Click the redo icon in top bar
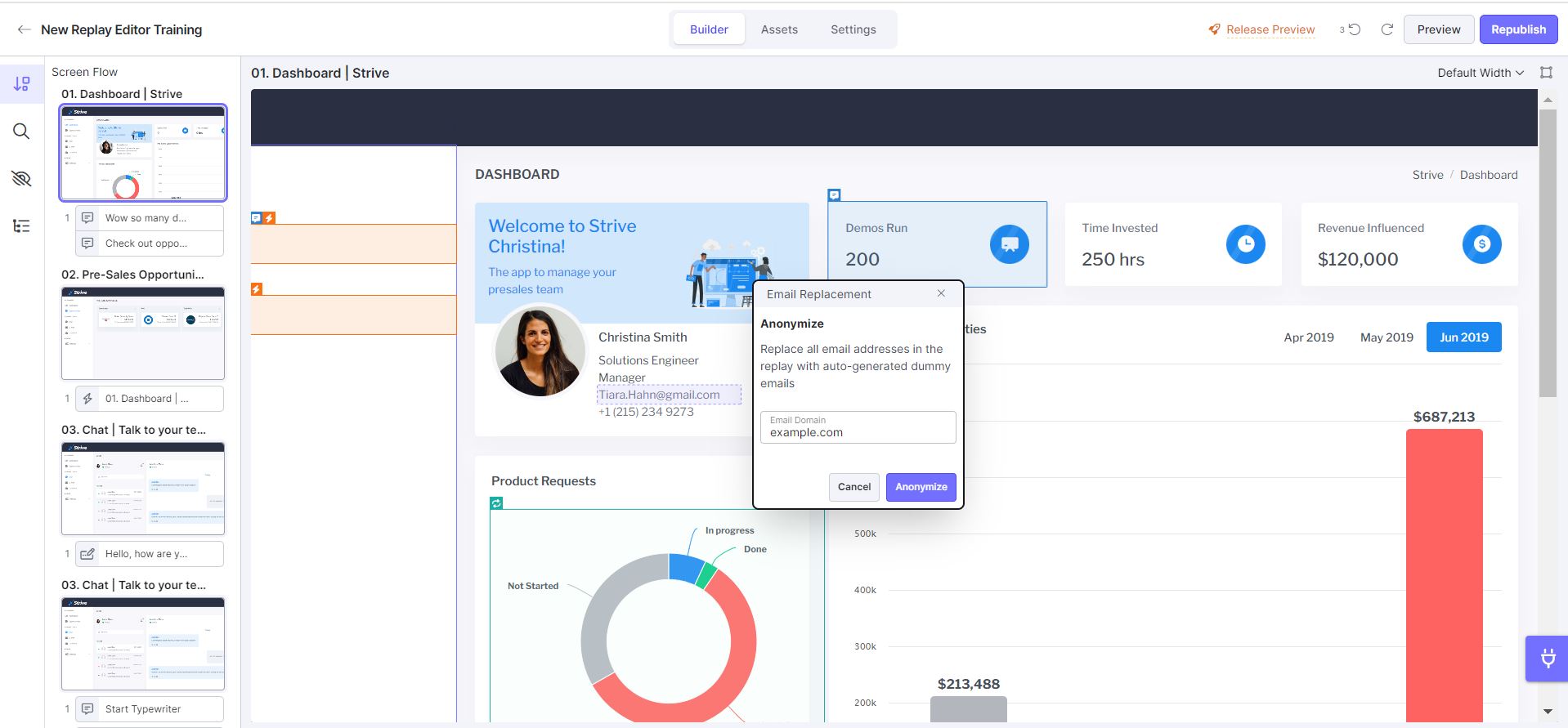The width and height of the screenshot is (1568, 728). point(1387,29)
